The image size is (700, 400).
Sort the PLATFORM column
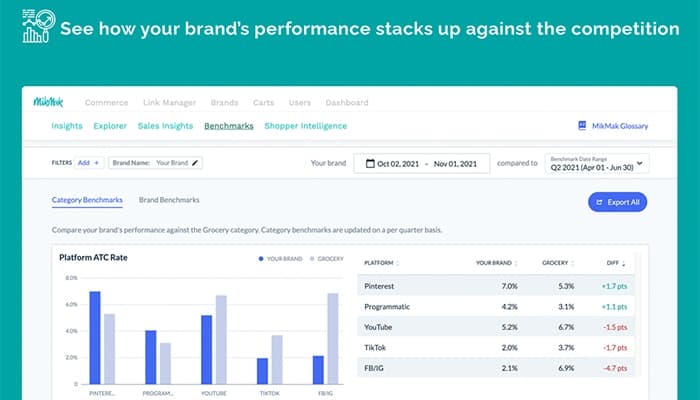coord(397,264)
